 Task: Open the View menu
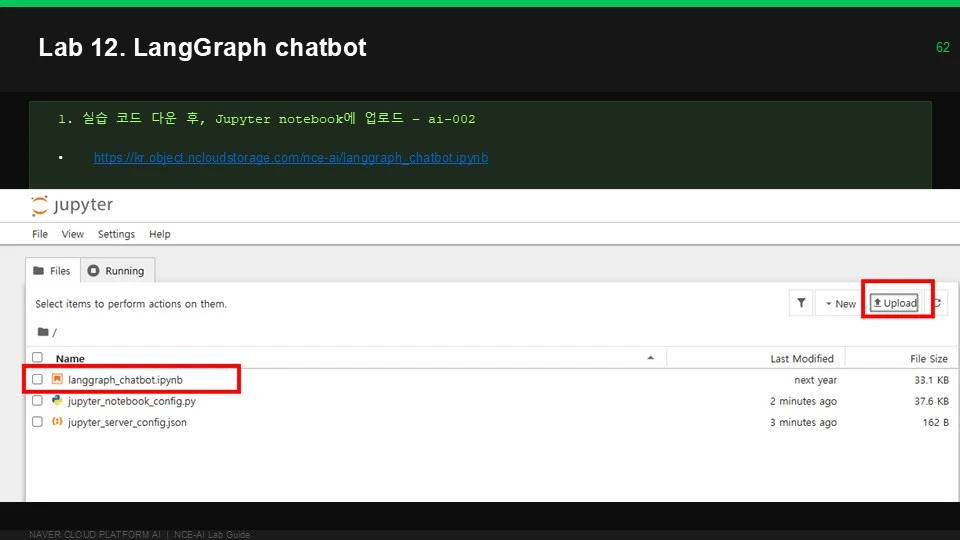72,234
